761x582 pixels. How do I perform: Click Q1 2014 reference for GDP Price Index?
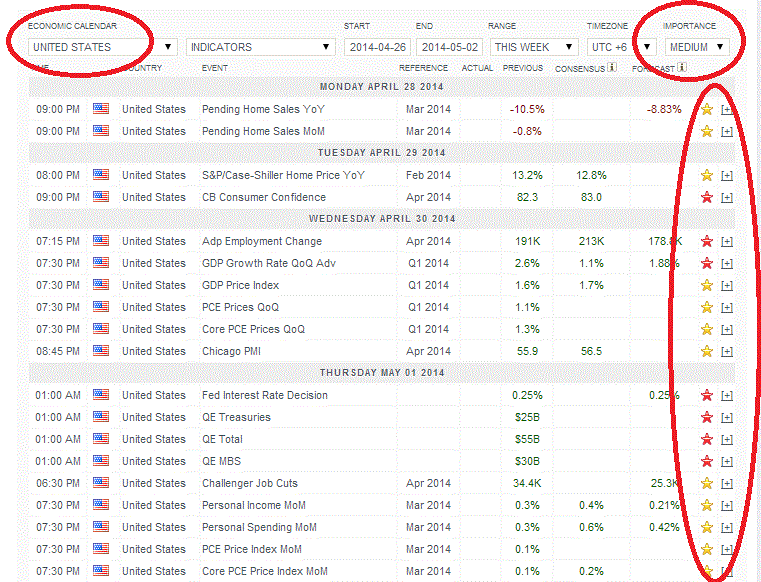pyautogui.click(x=428, y=285)
